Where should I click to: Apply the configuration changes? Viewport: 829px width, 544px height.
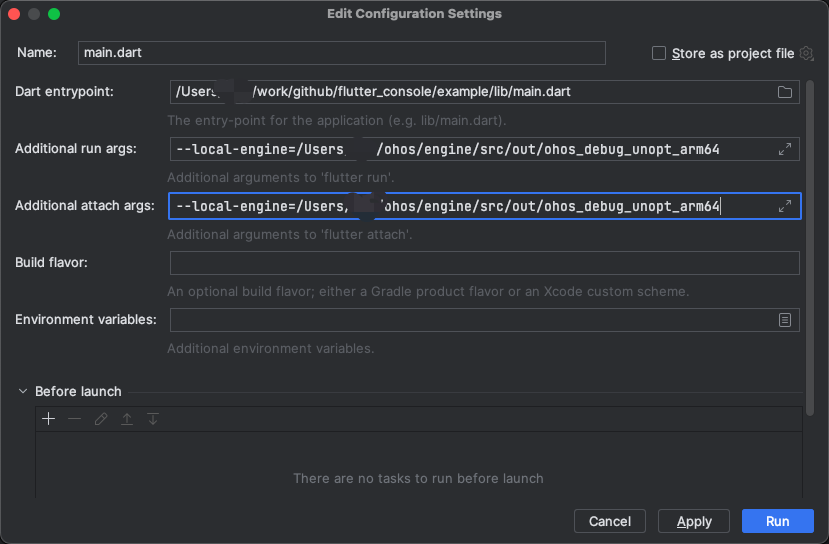point(694,521)
